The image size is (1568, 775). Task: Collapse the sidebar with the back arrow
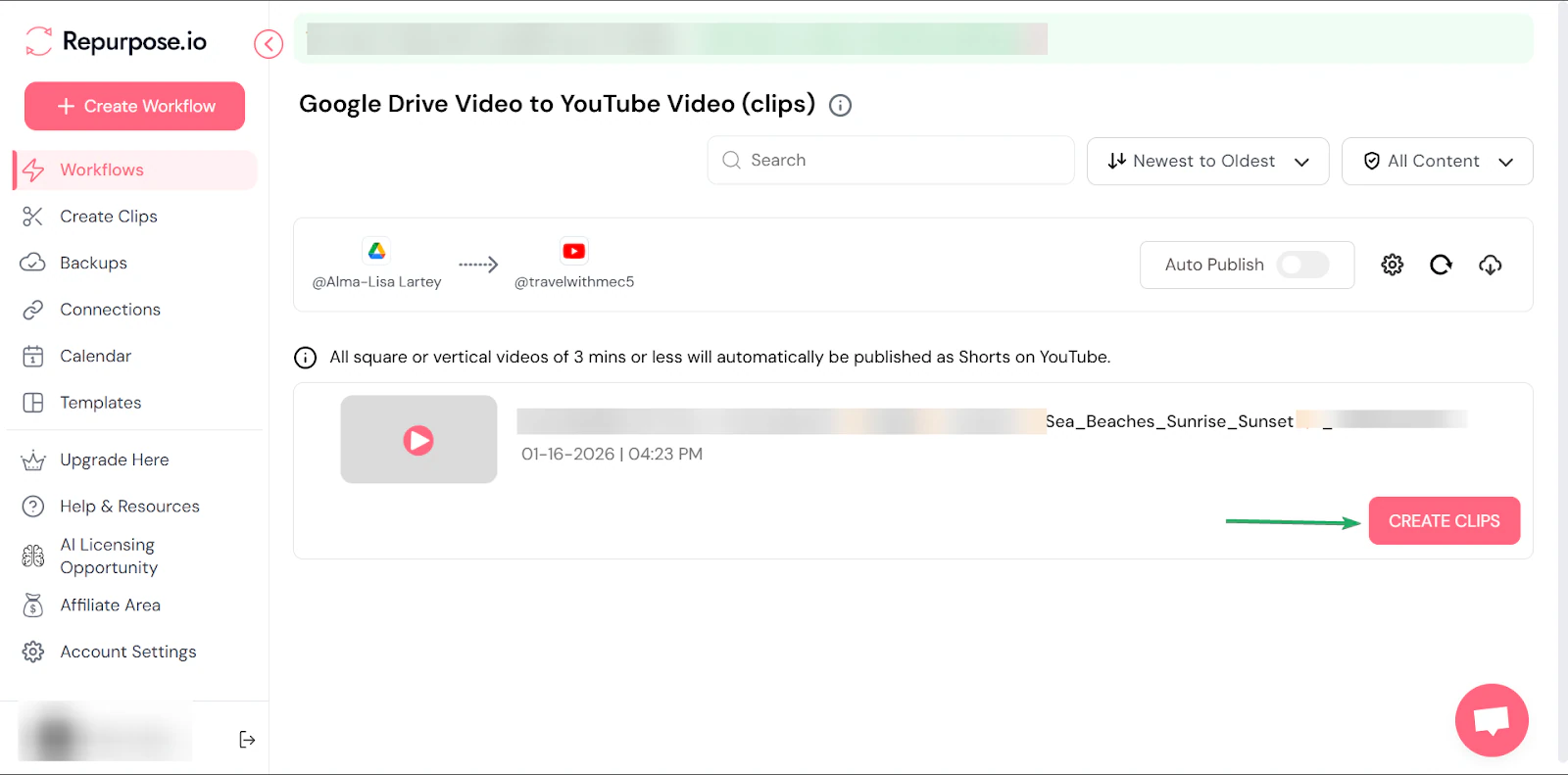coord(269,44)
